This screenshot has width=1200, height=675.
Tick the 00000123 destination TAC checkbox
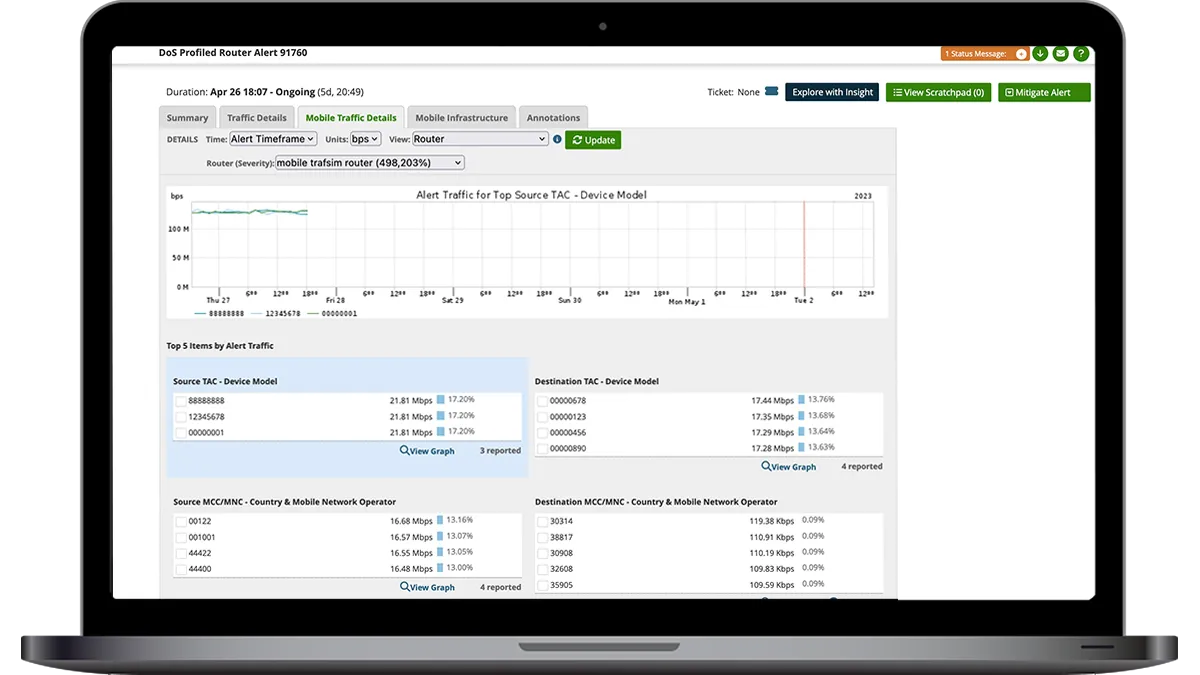(x=542, y=417)
